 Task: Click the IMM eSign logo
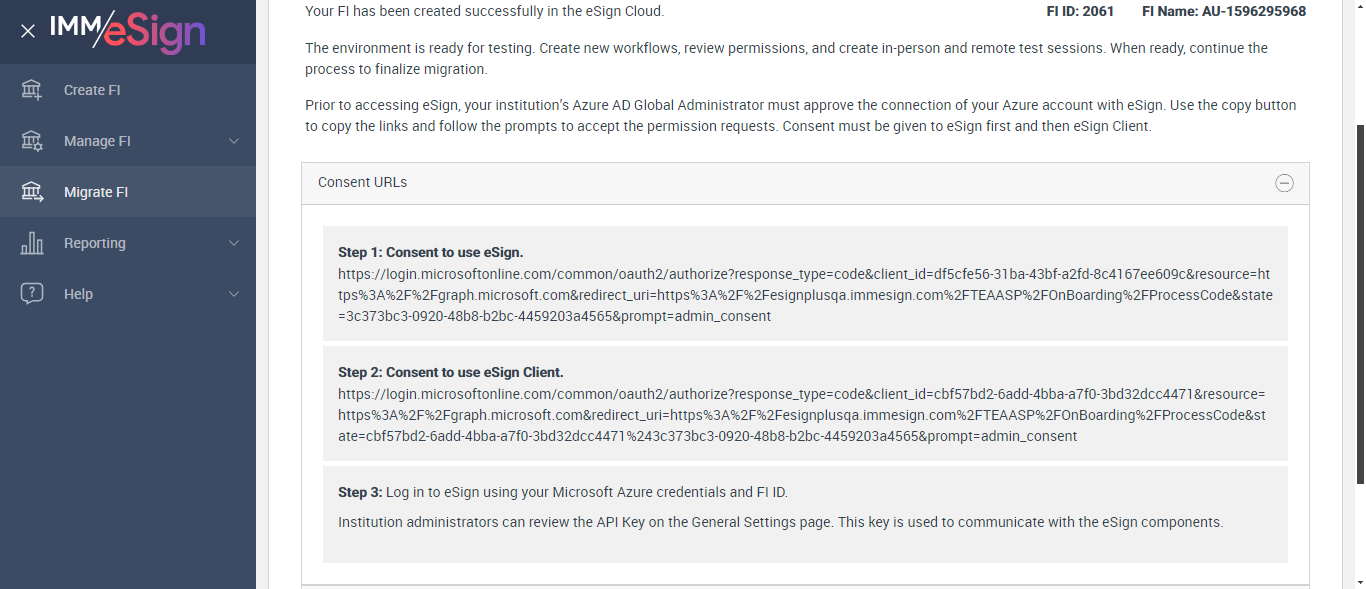(x=128, y=31)
